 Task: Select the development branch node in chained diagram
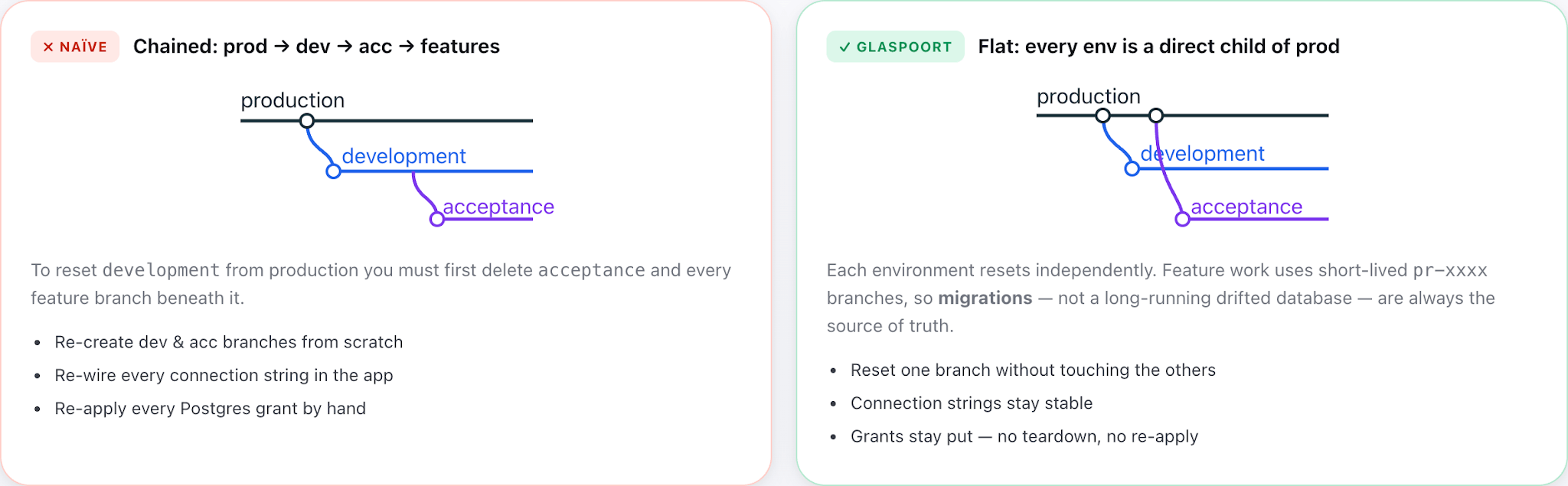[x=333, y=171]
